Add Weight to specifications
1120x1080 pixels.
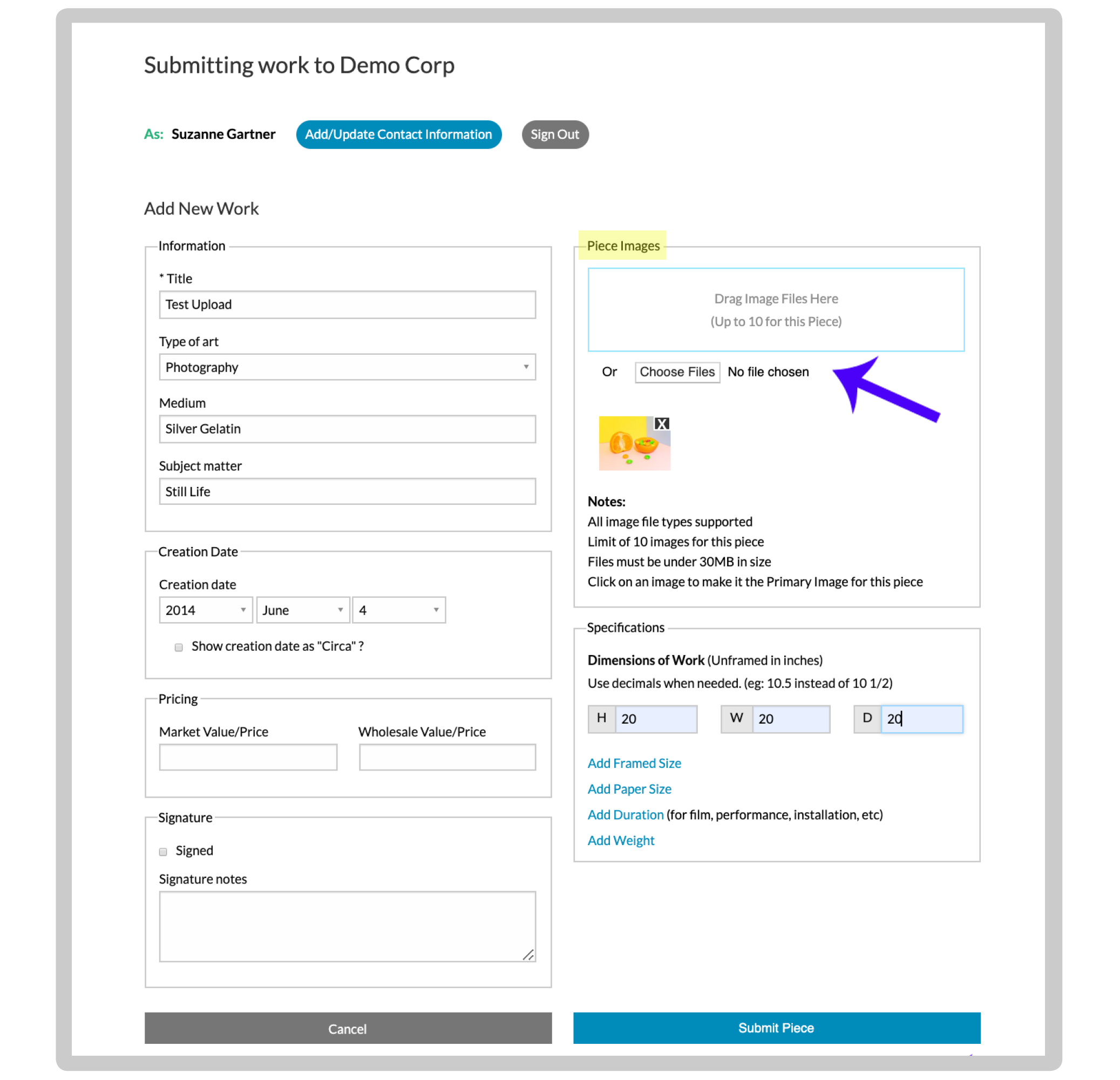pyautogui.click(x=621, y=840)
